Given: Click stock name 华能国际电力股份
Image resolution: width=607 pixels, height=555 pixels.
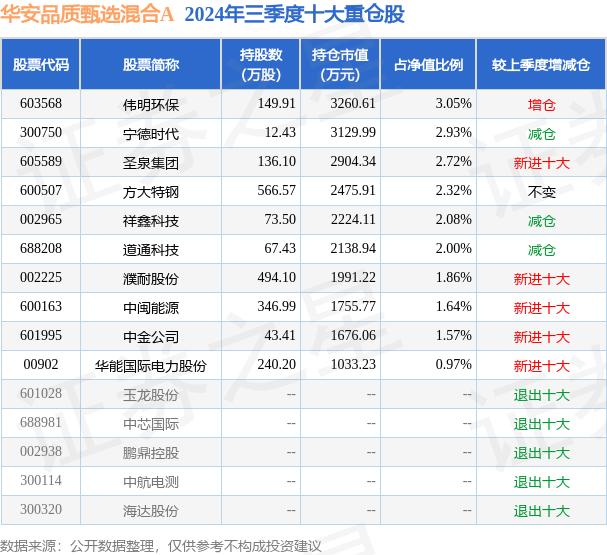Looking at the screenshot, I should click(151, 366).
